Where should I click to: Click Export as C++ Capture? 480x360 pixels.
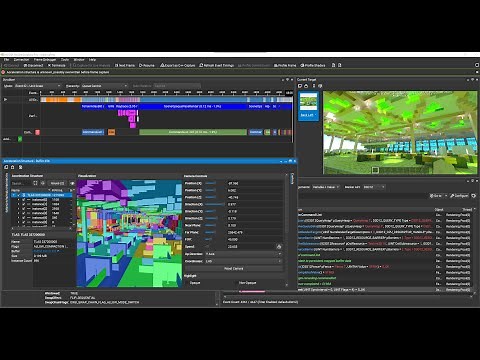tap(178, 65)
